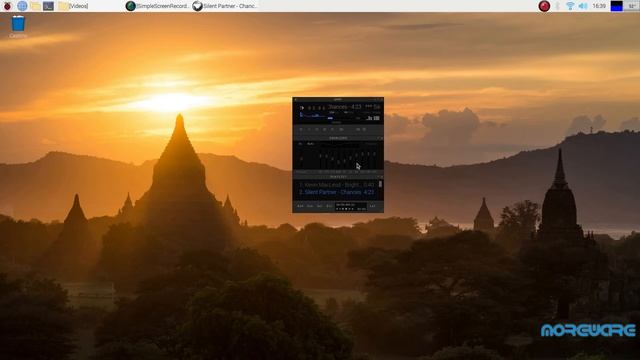Open the playlist Add menu button
The image size is (640, 360).
(x=300, y=206)
